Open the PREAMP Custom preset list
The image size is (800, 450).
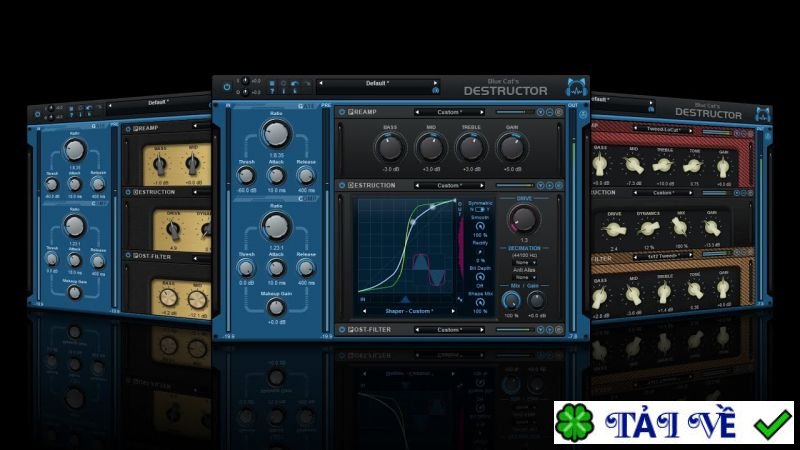pyautogui.click(x=449, y=112)
